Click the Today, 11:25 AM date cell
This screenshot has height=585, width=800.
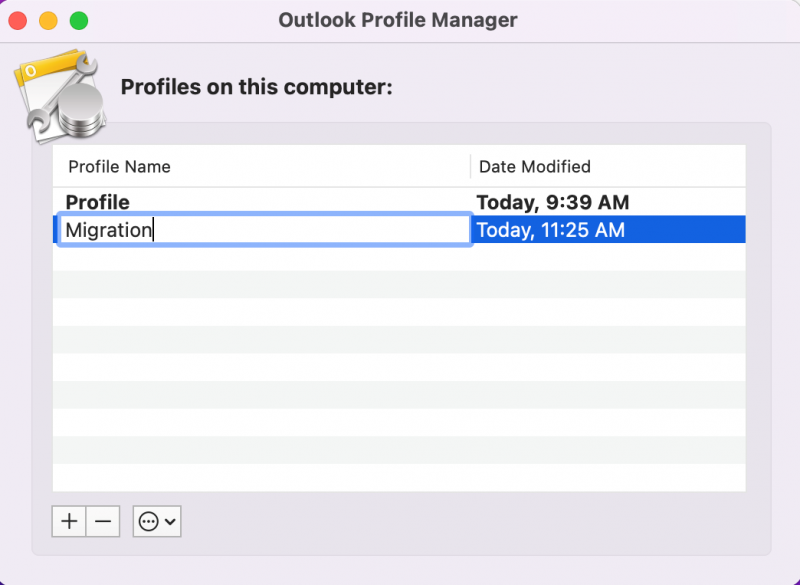[x=551, y=230]
